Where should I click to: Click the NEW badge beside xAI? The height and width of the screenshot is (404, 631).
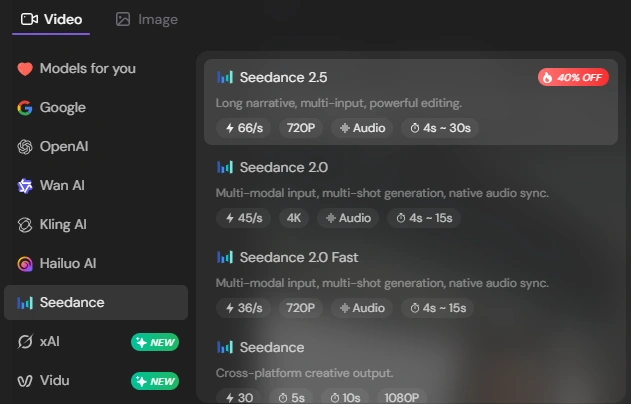point(155,342)
